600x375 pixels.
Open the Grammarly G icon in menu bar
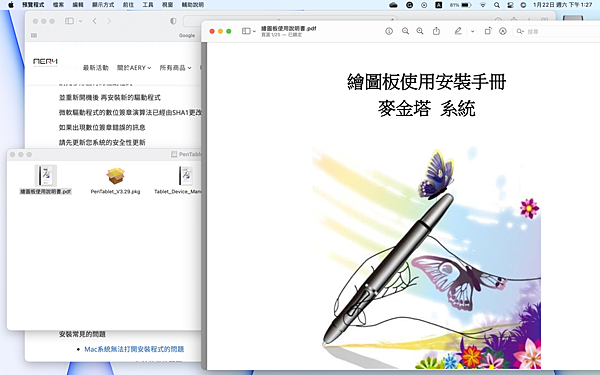(409, 5)
